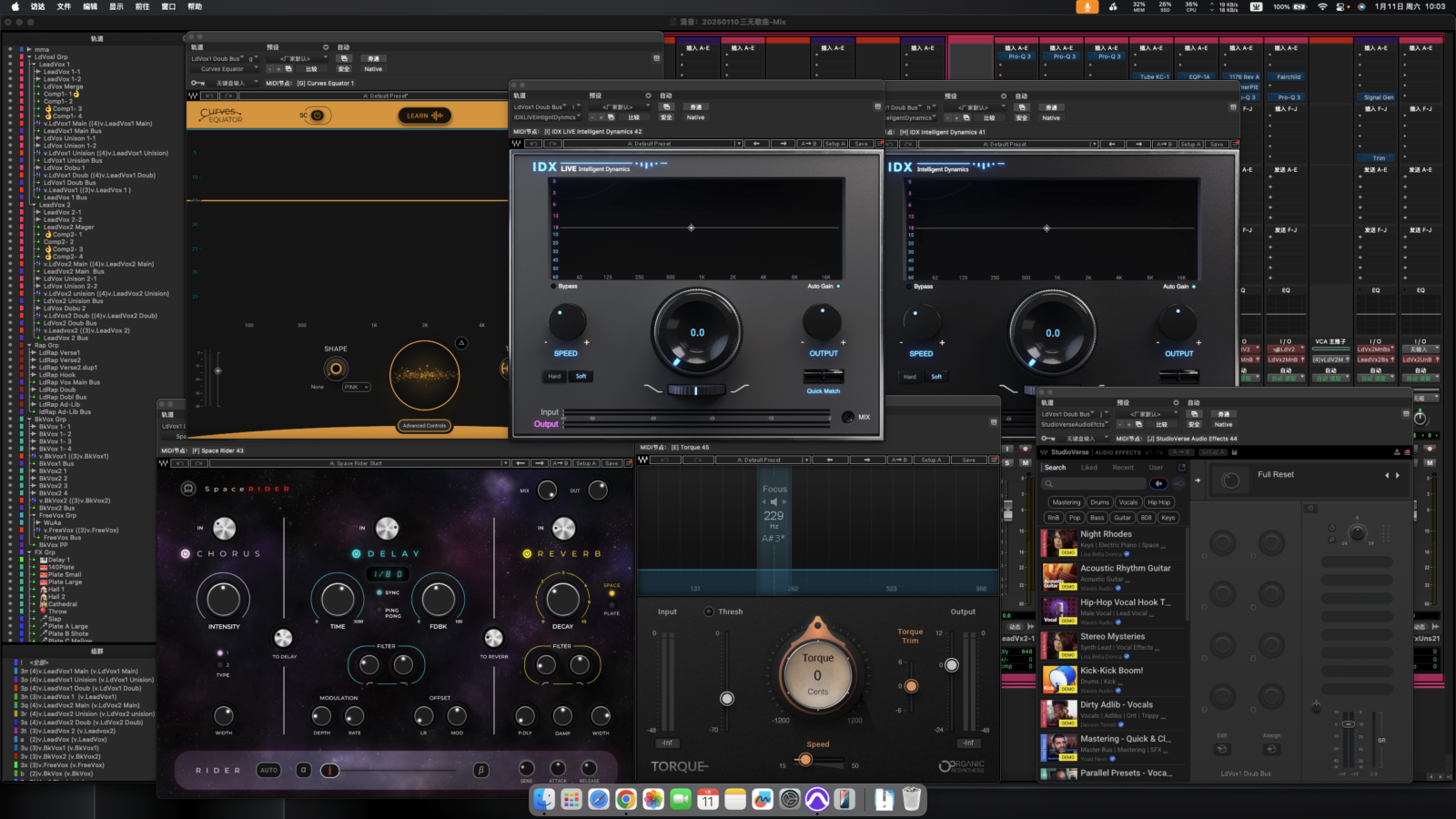The height and width of the screenshot is (819, 1456).
Task: Open the Liked tab in StudioVerse
Action: (1089, 467)
